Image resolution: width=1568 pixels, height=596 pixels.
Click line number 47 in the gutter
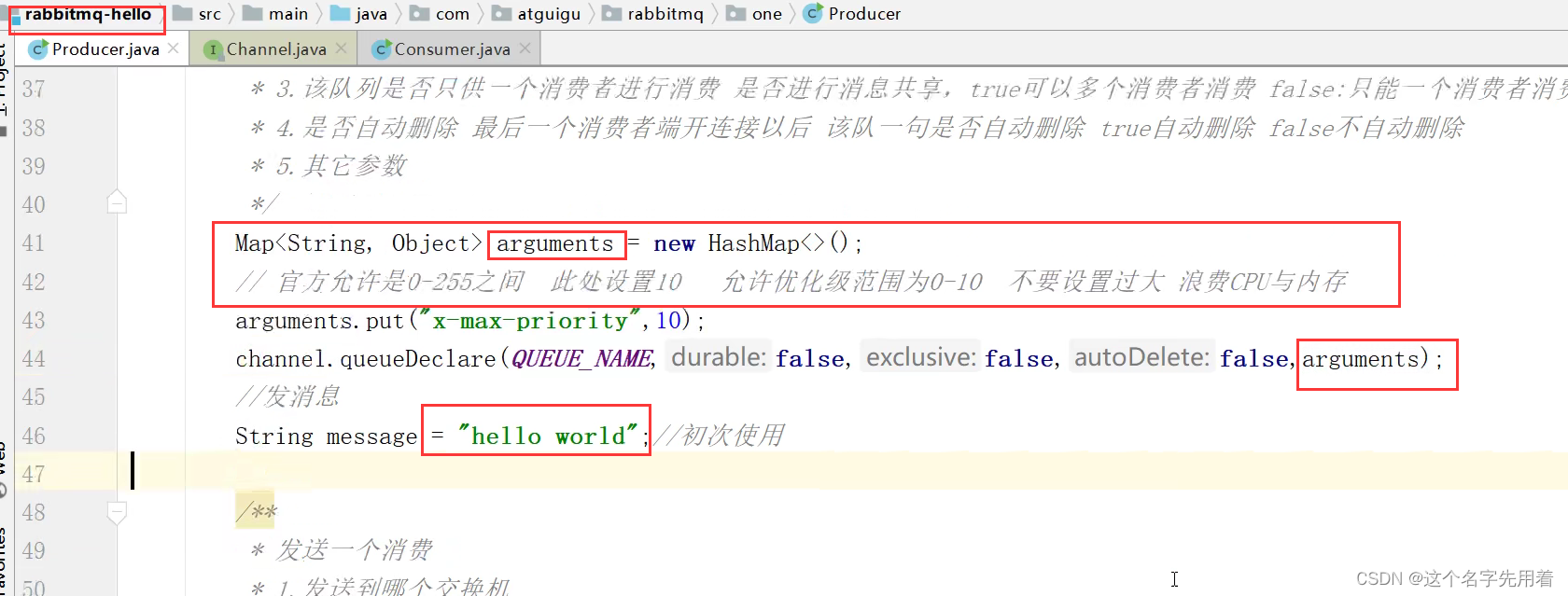pos(34,475)
